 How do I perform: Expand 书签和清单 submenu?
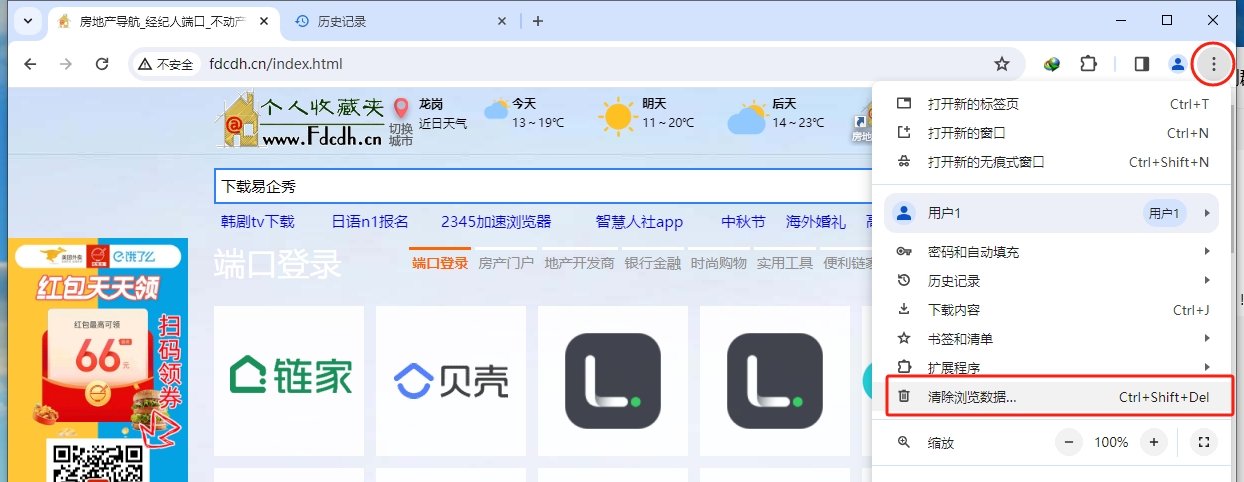pyautogui.click(x=1053, y=339)
